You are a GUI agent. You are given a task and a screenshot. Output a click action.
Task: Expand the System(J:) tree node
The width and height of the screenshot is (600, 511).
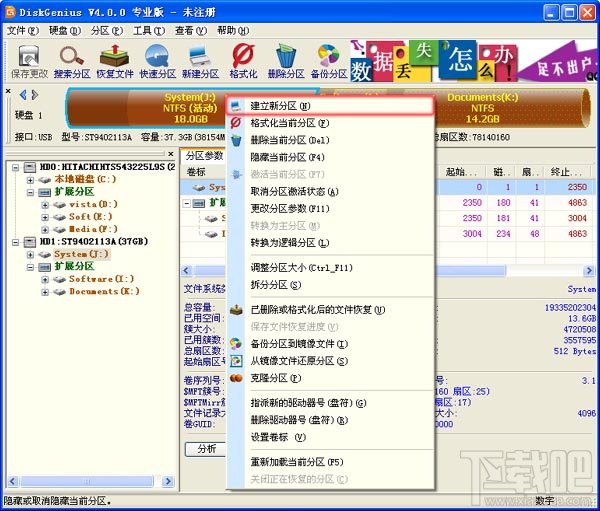point(30,255)
